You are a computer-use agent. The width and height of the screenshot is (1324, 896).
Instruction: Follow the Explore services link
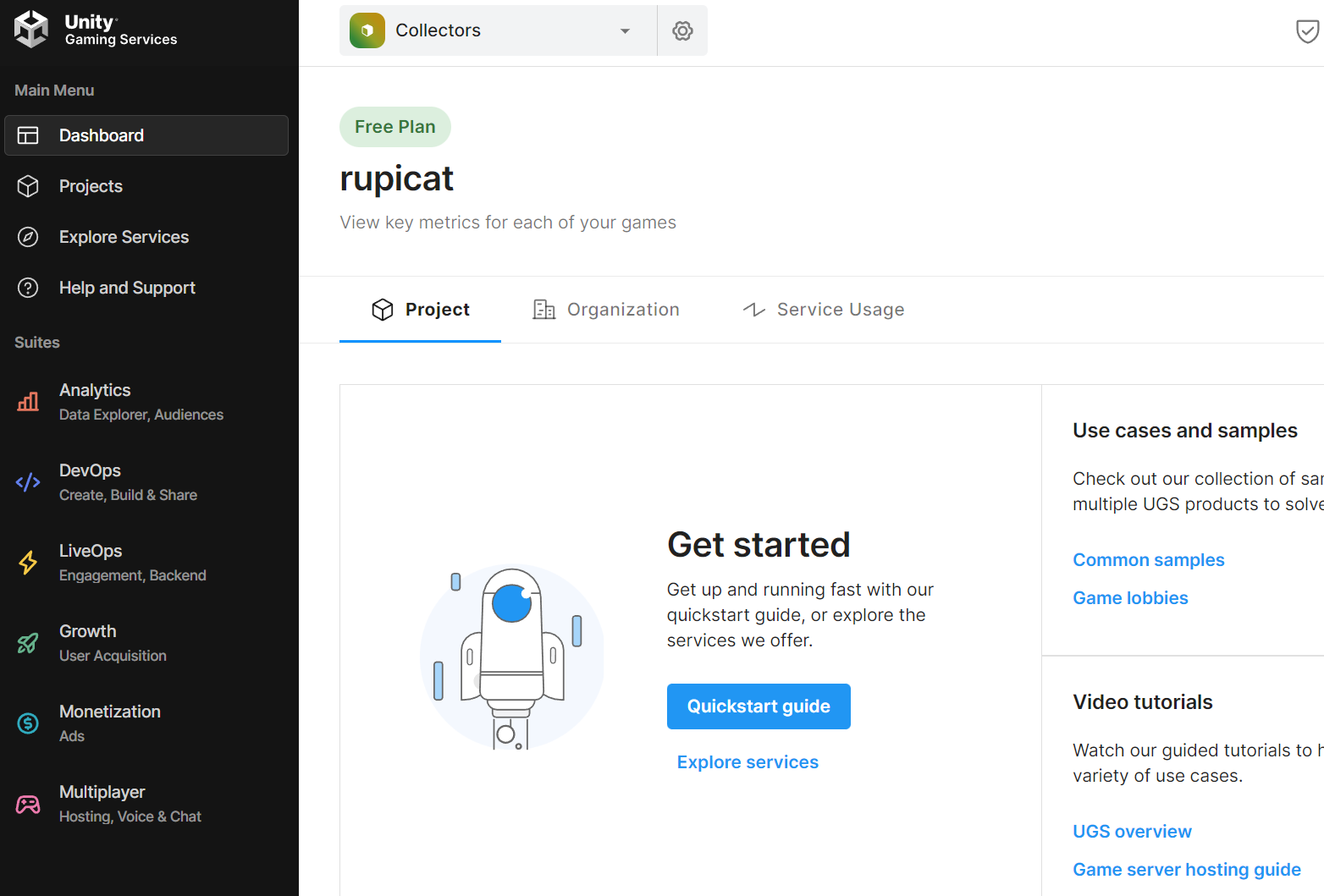click(x=748, y=762)
